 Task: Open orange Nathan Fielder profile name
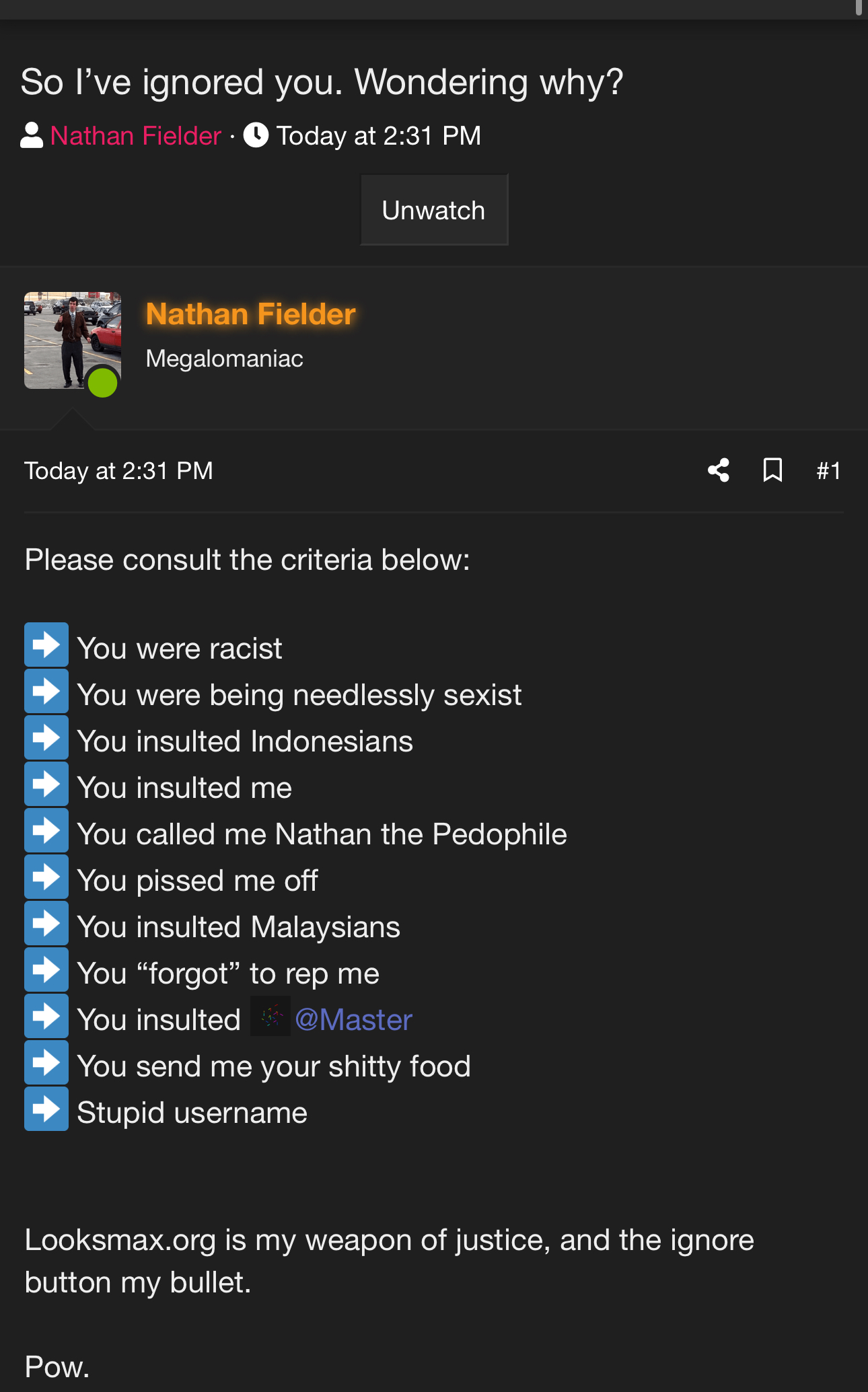tap(250, 314)
